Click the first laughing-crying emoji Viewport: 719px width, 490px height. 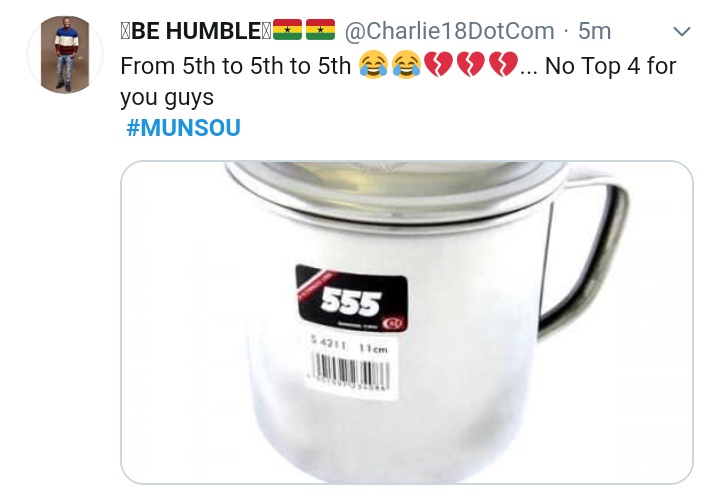tap(373, 65)
